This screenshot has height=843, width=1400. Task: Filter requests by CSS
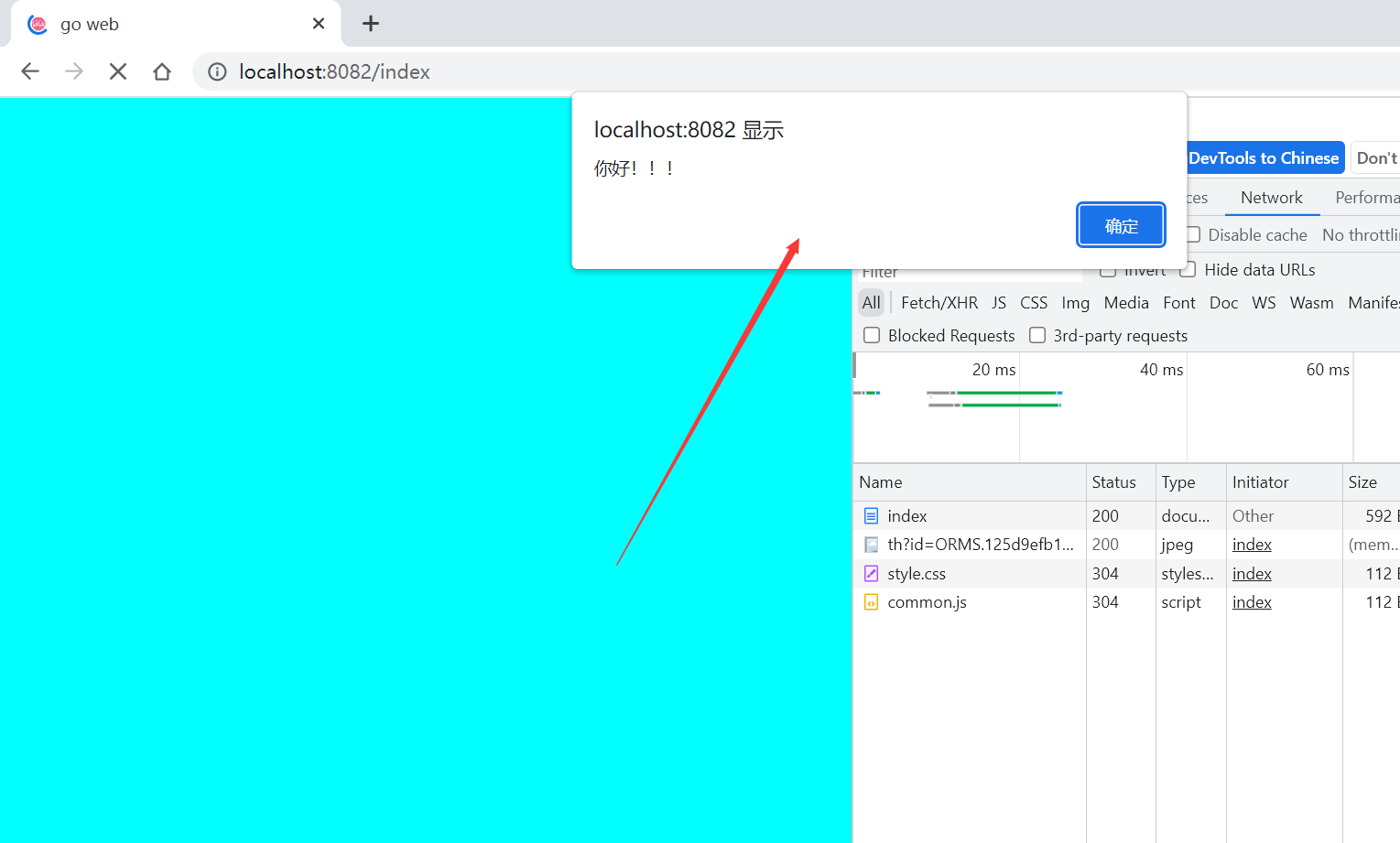[1034, 303]
